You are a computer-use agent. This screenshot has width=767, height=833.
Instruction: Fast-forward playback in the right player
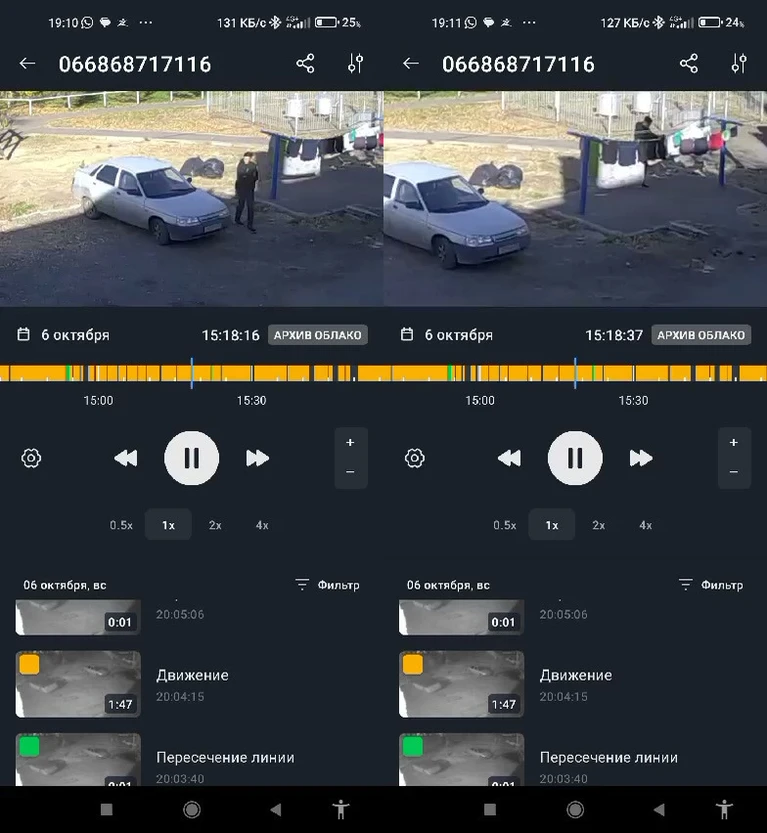click(x=641, y=458)
